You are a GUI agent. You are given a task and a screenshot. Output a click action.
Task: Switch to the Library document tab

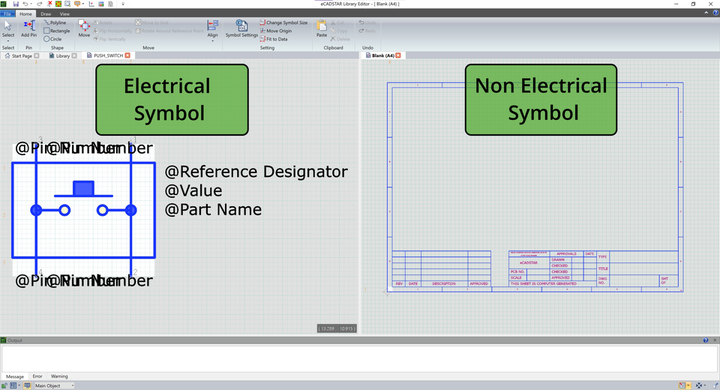tap(63, 56)
